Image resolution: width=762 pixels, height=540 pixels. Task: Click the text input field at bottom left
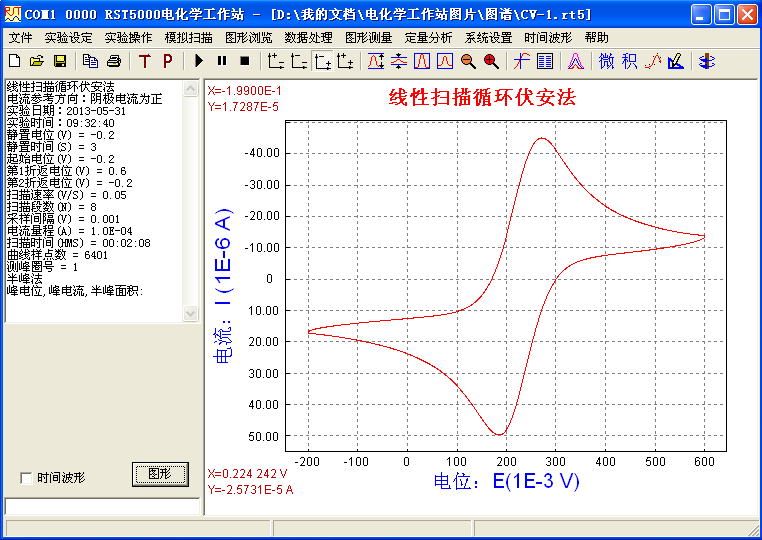pyautogui.click(x=101, y=506)
